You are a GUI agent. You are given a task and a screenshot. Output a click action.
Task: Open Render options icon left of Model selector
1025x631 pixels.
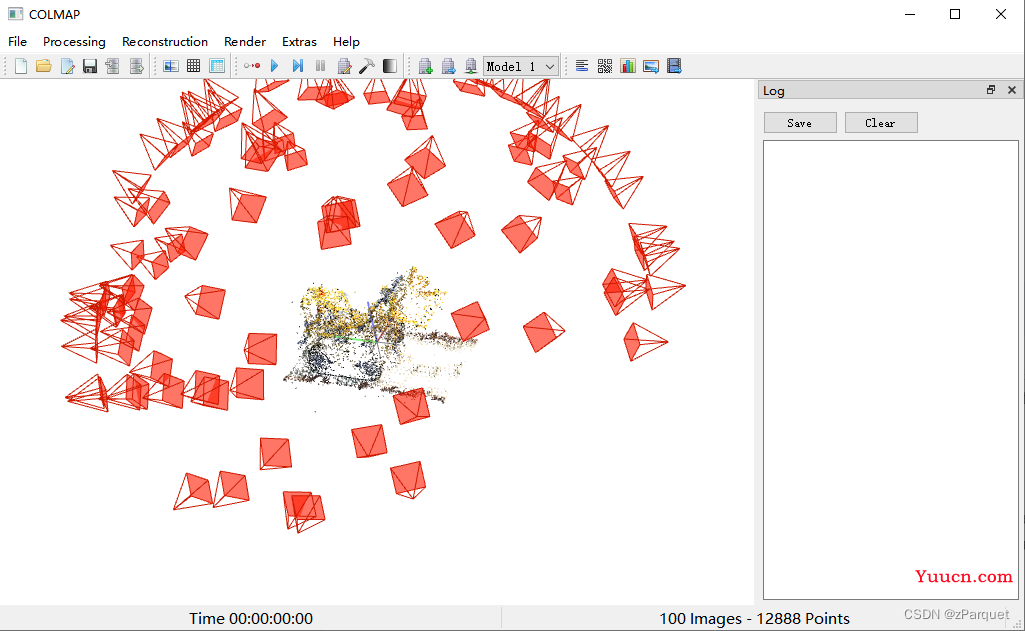click(471, 66)
